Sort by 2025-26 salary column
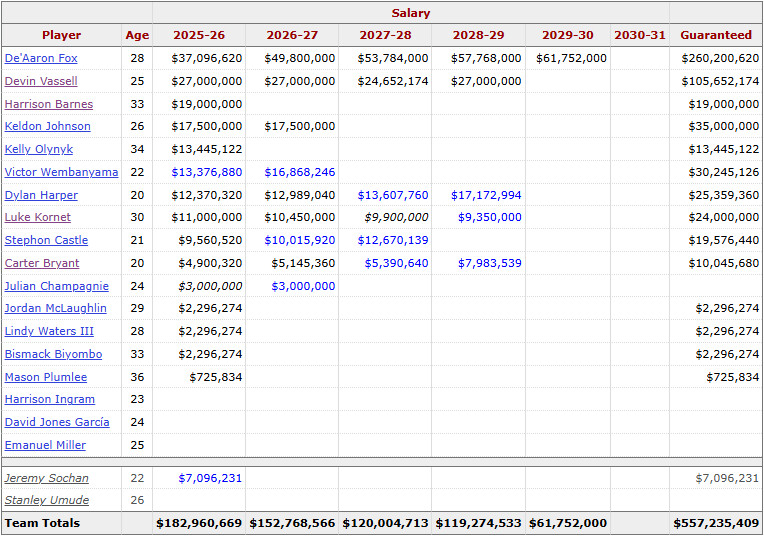This screenshot has height=537, width=764. tap(199, 35)
